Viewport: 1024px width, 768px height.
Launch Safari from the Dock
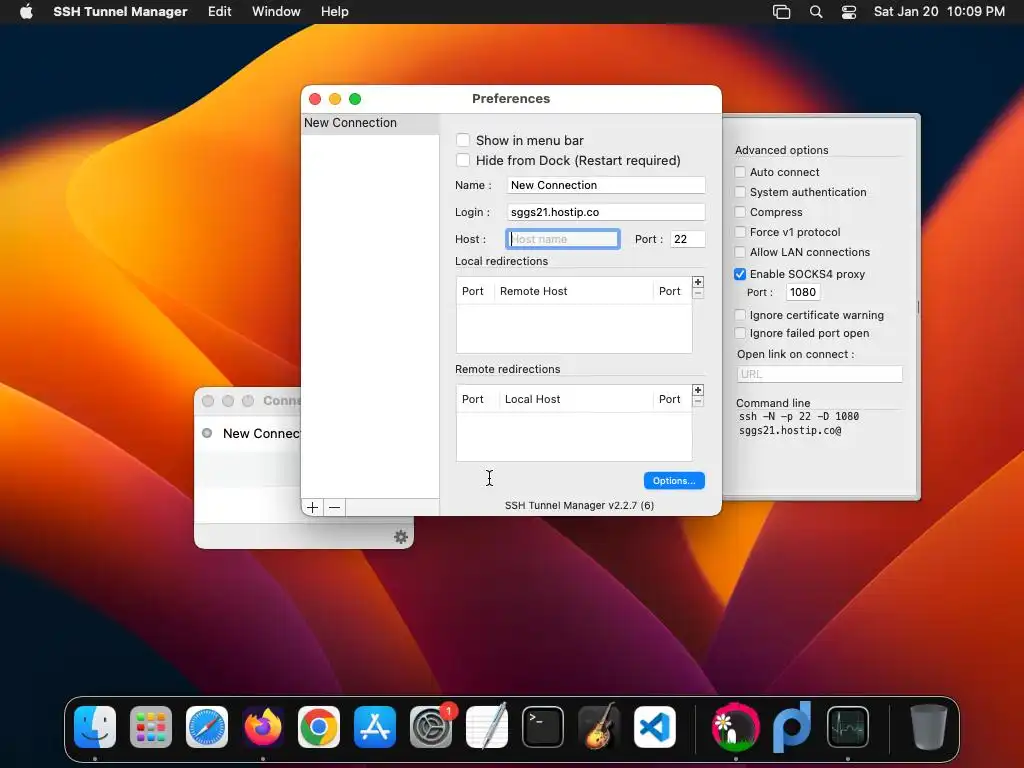pyautogui.click(x=207, y=727)
